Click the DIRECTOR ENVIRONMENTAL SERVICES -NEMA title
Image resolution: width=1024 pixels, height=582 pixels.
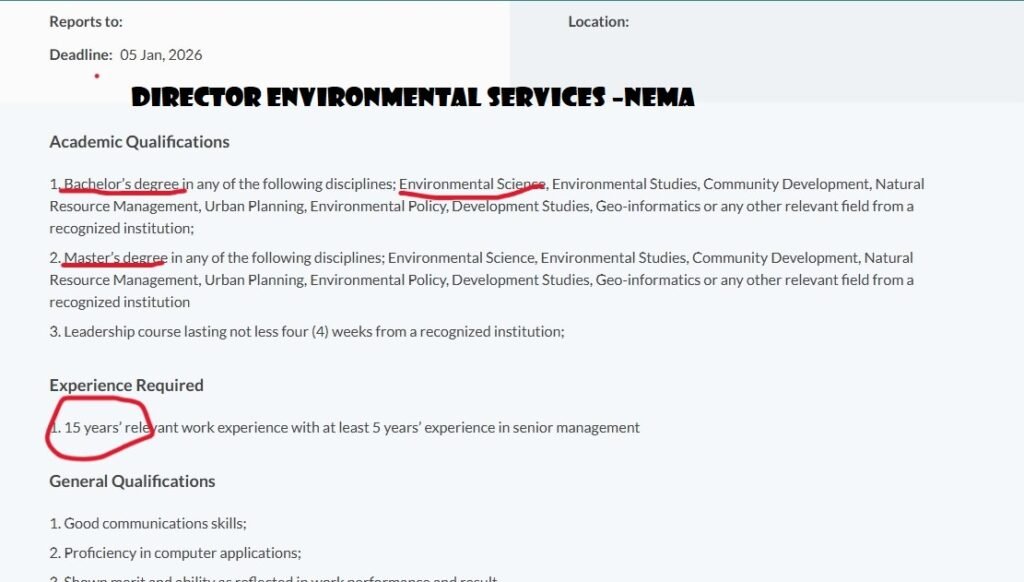(x=413, y=98)
